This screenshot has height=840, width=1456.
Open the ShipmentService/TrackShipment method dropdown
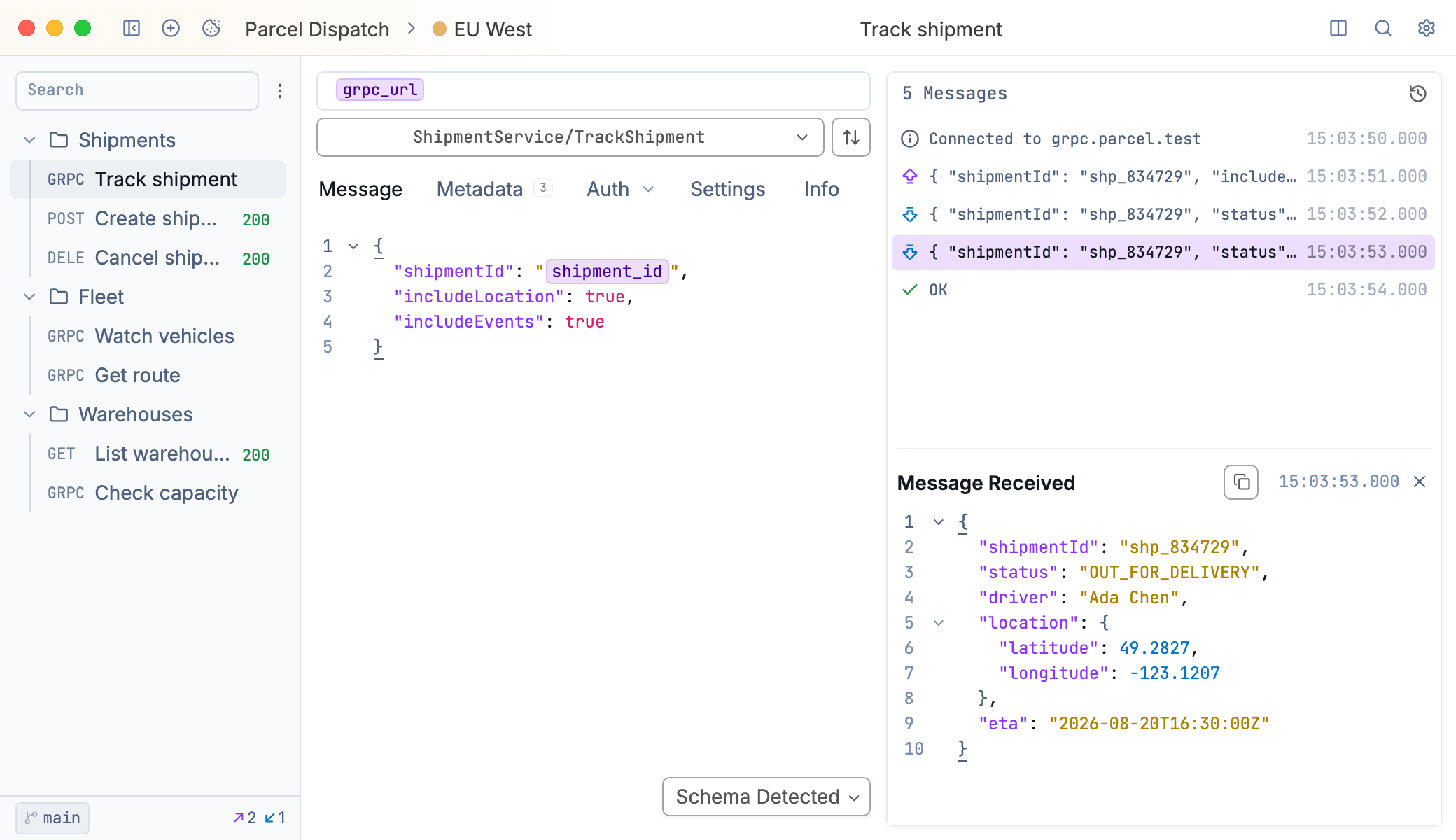pyautogui.click(x=570, y=137)
